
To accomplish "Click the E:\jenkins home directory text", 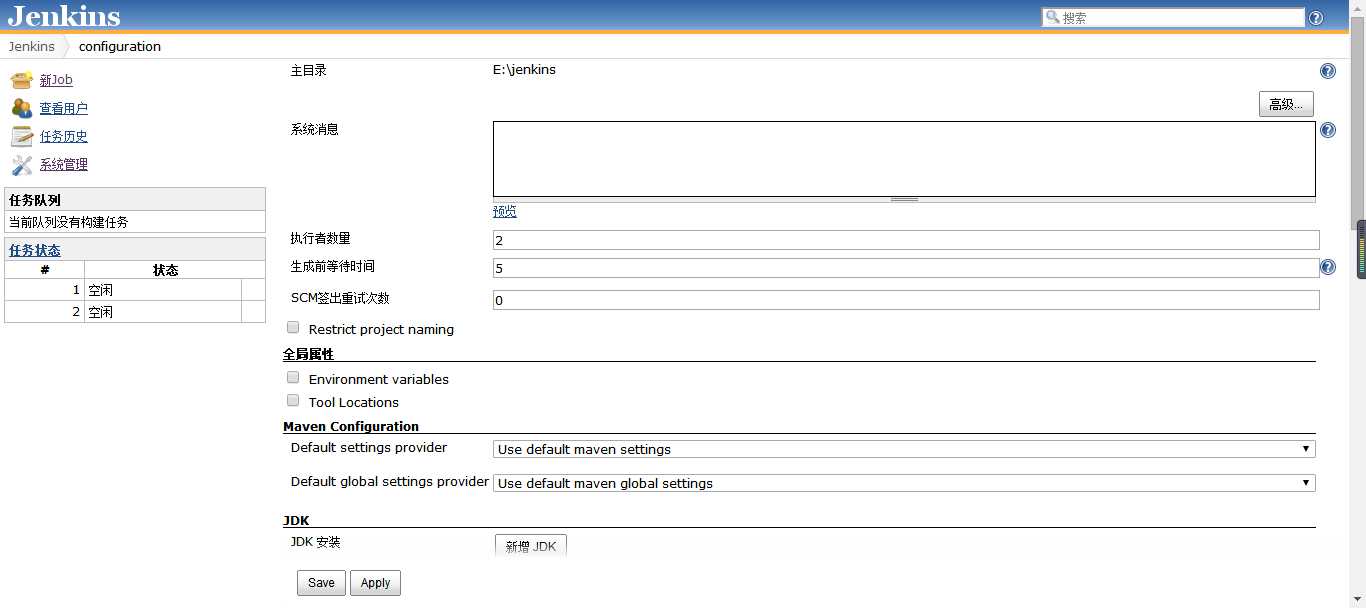I will (x=524, y=70).
